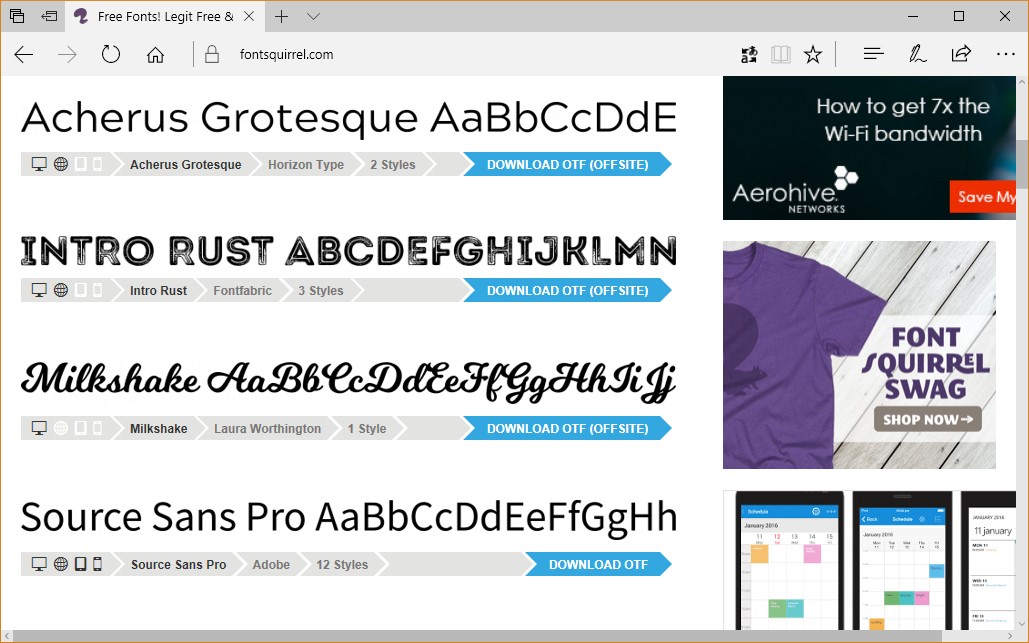Select the Free Fonts browser tab
The width and height of the screenshot is (1029, 643).
pos(160,17)
